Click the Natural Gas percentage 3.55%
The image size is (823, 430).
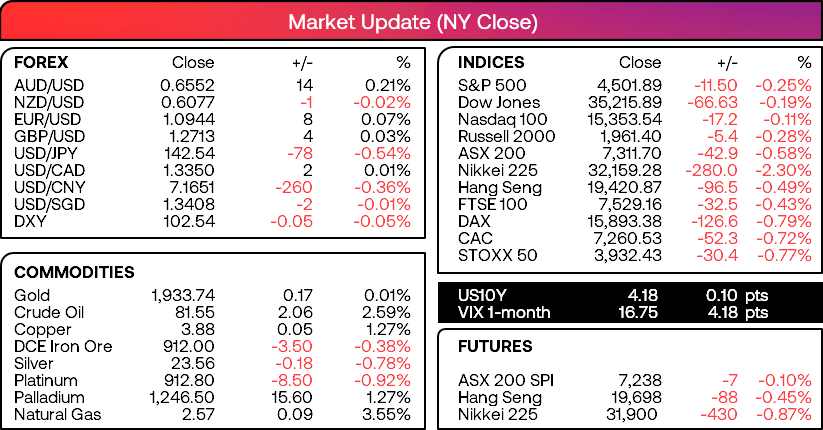tap(386, 414)
